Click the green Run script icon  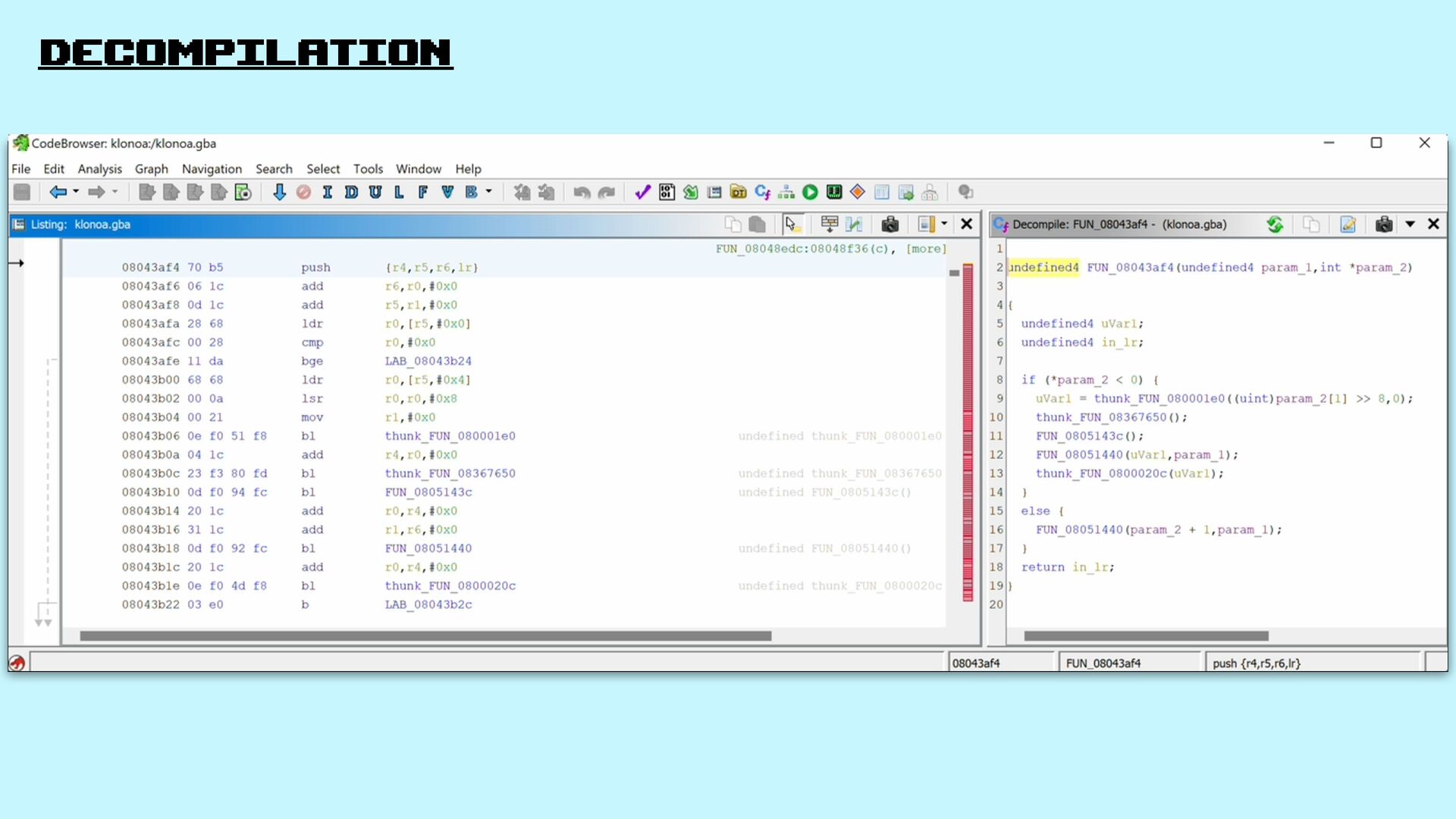pos(810,193)
